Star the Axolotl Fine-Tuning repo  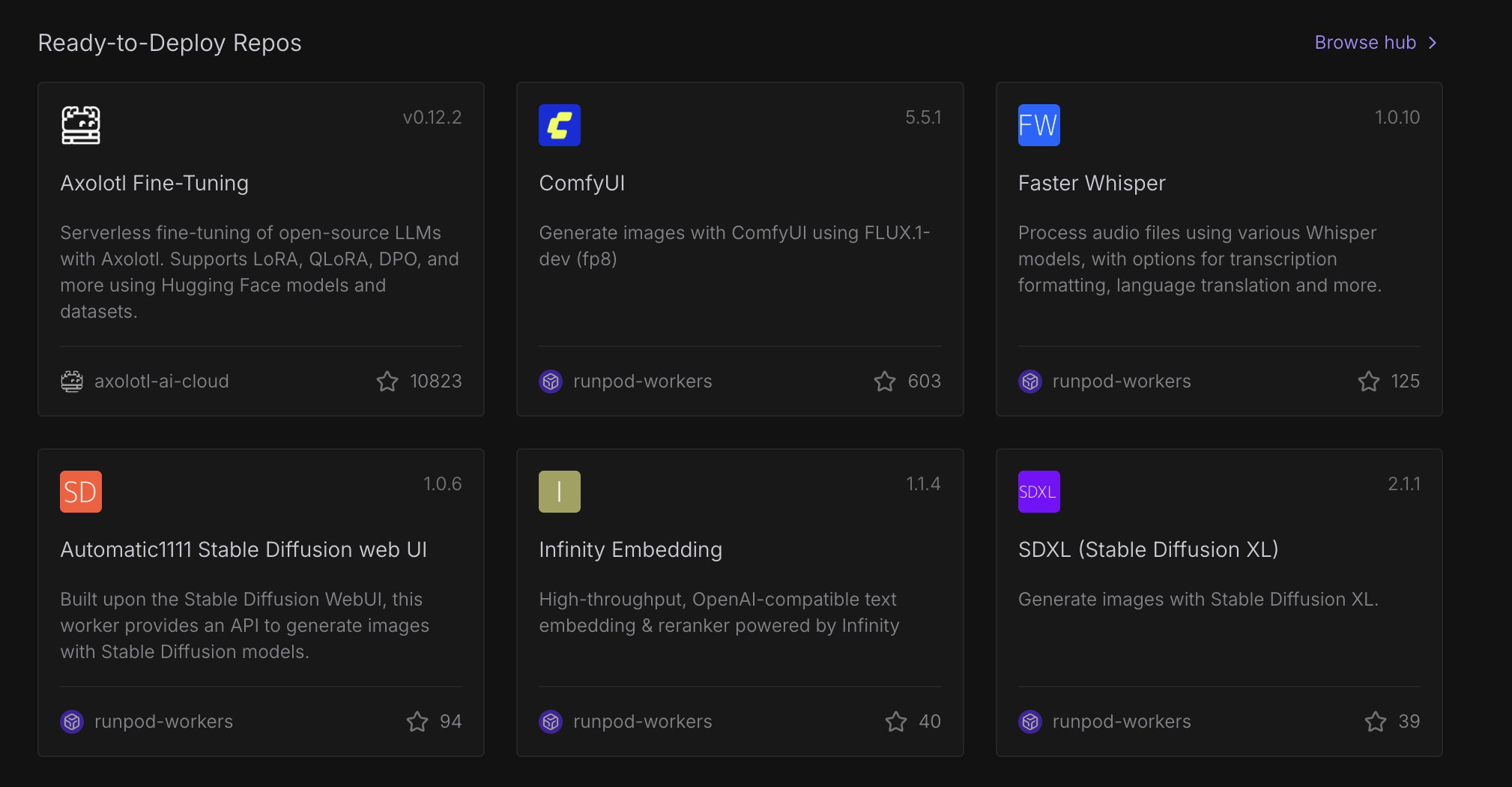click(387, 382)
